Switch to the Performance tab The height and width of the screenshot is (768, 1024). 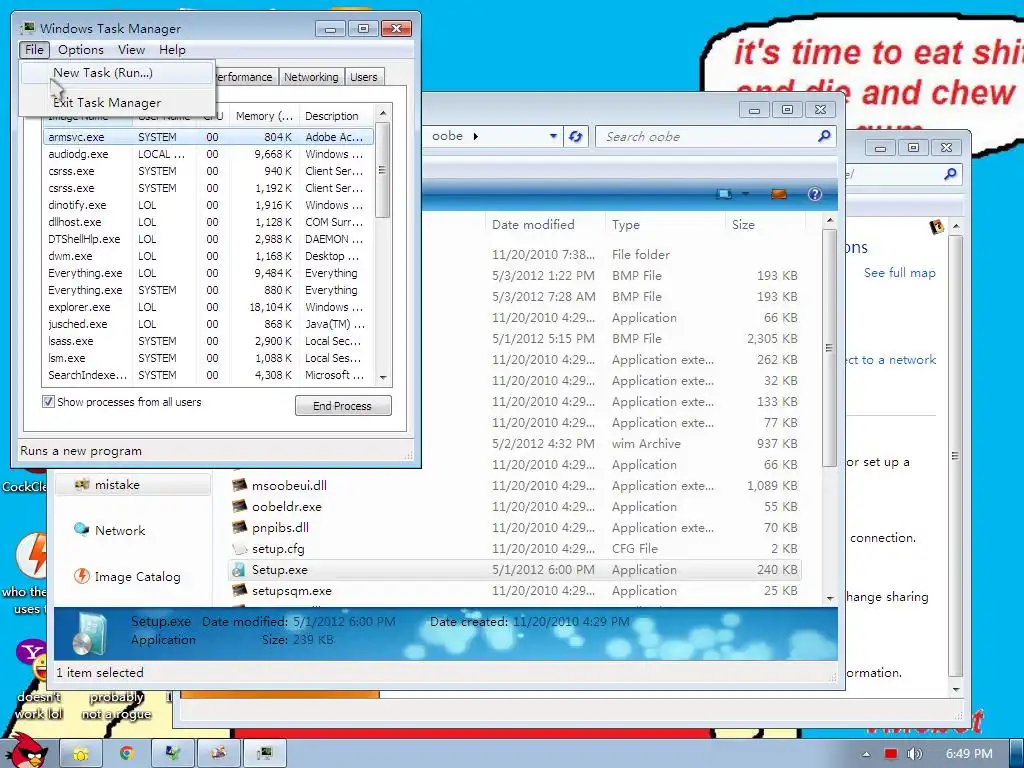pyautogui.click(x=243, y=77)
